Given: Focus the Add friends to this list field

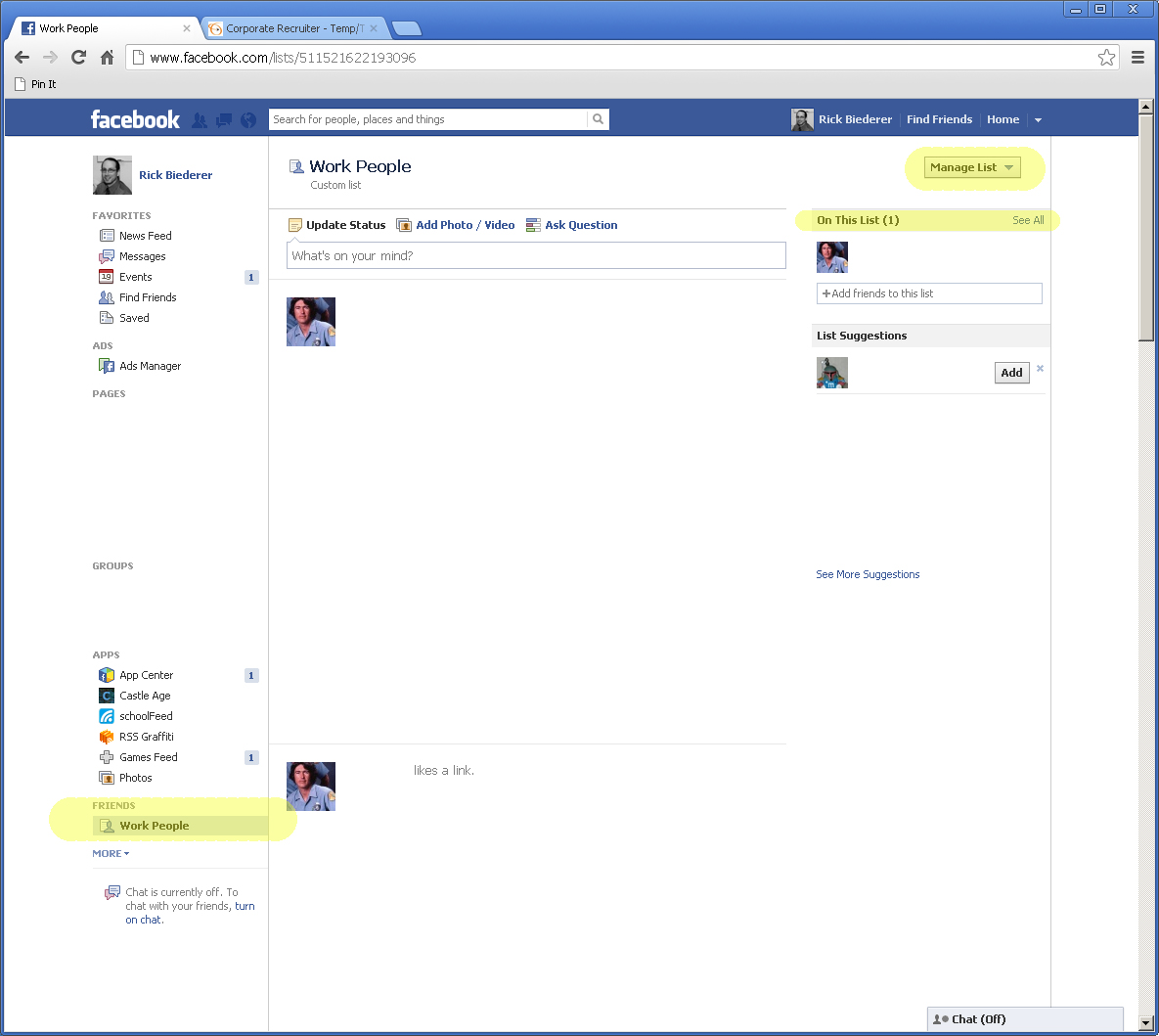Looking at the screenshot, I should pos(929,293).
